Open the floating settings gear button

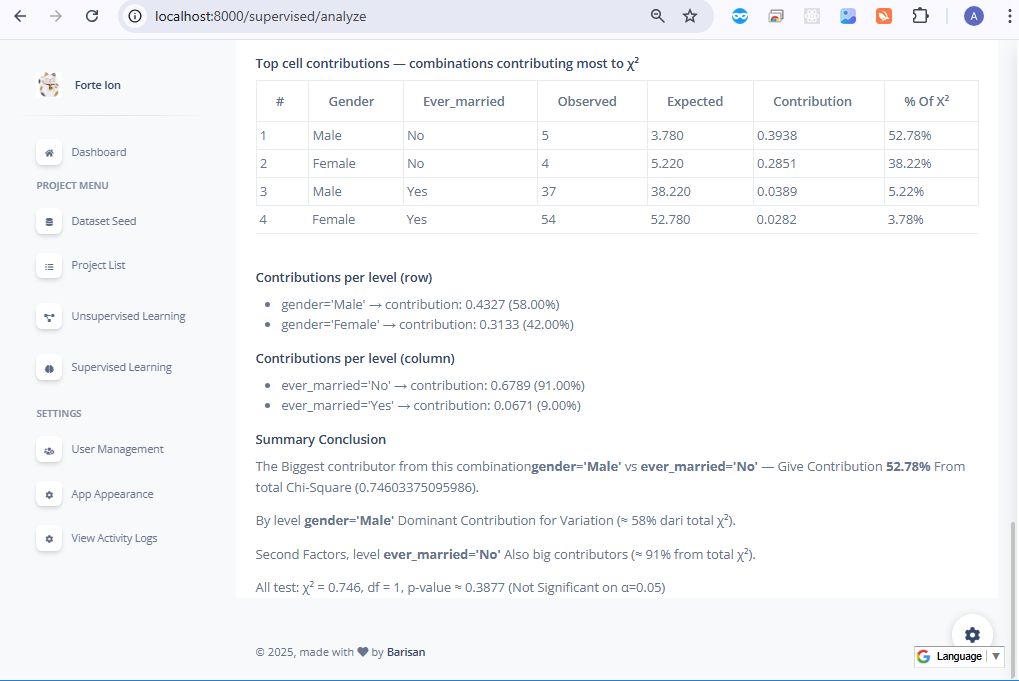972,634
